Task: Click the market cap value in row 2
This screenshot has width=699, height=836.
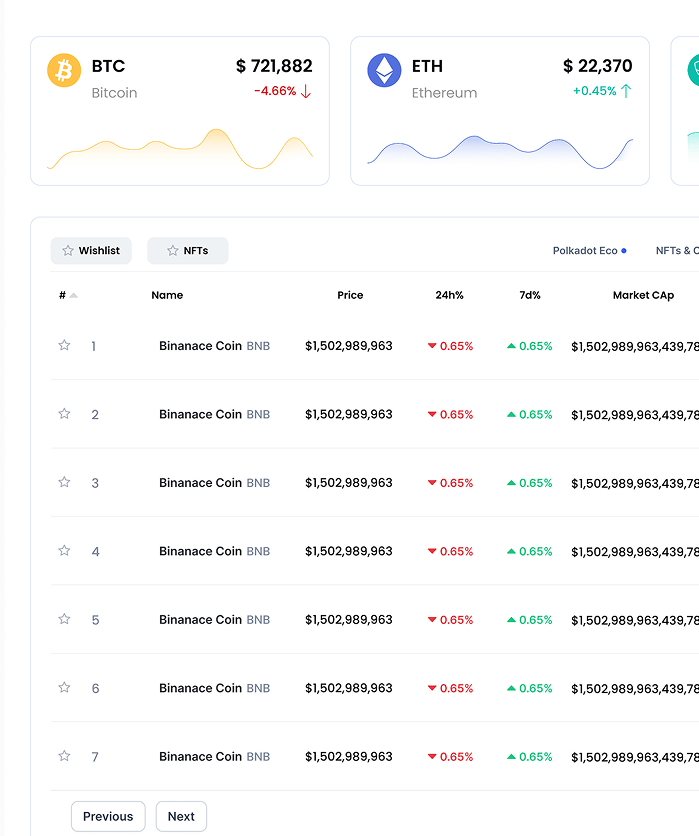Action: point(635,415)
